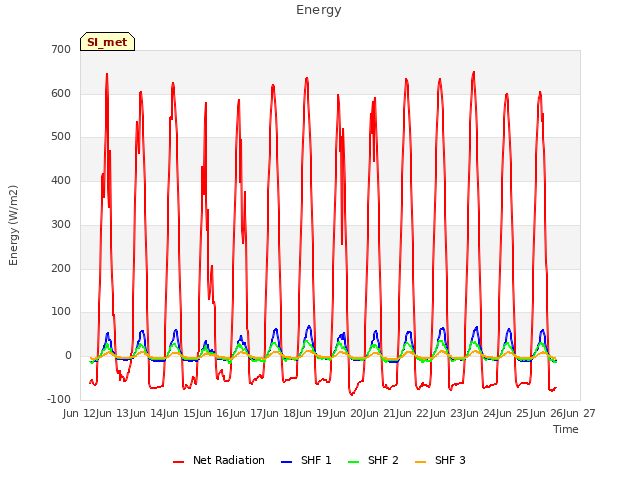Screen dimensions: 640x480
Task: Click the SI_met annotation label
Action: click(107, 42)
